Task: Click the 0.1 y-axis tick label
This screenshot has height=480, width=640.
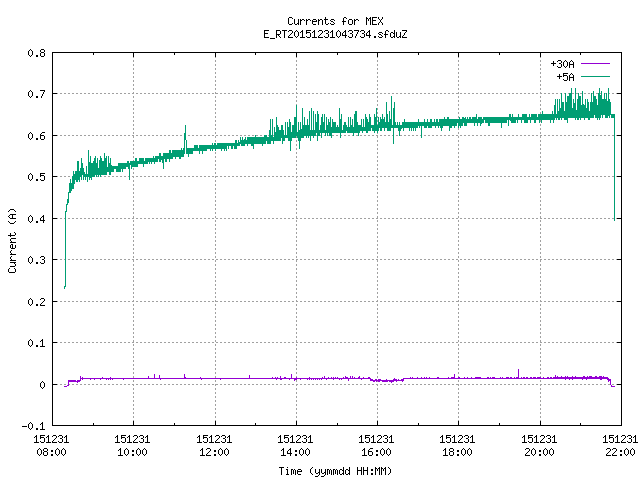Action: point(36,343)
